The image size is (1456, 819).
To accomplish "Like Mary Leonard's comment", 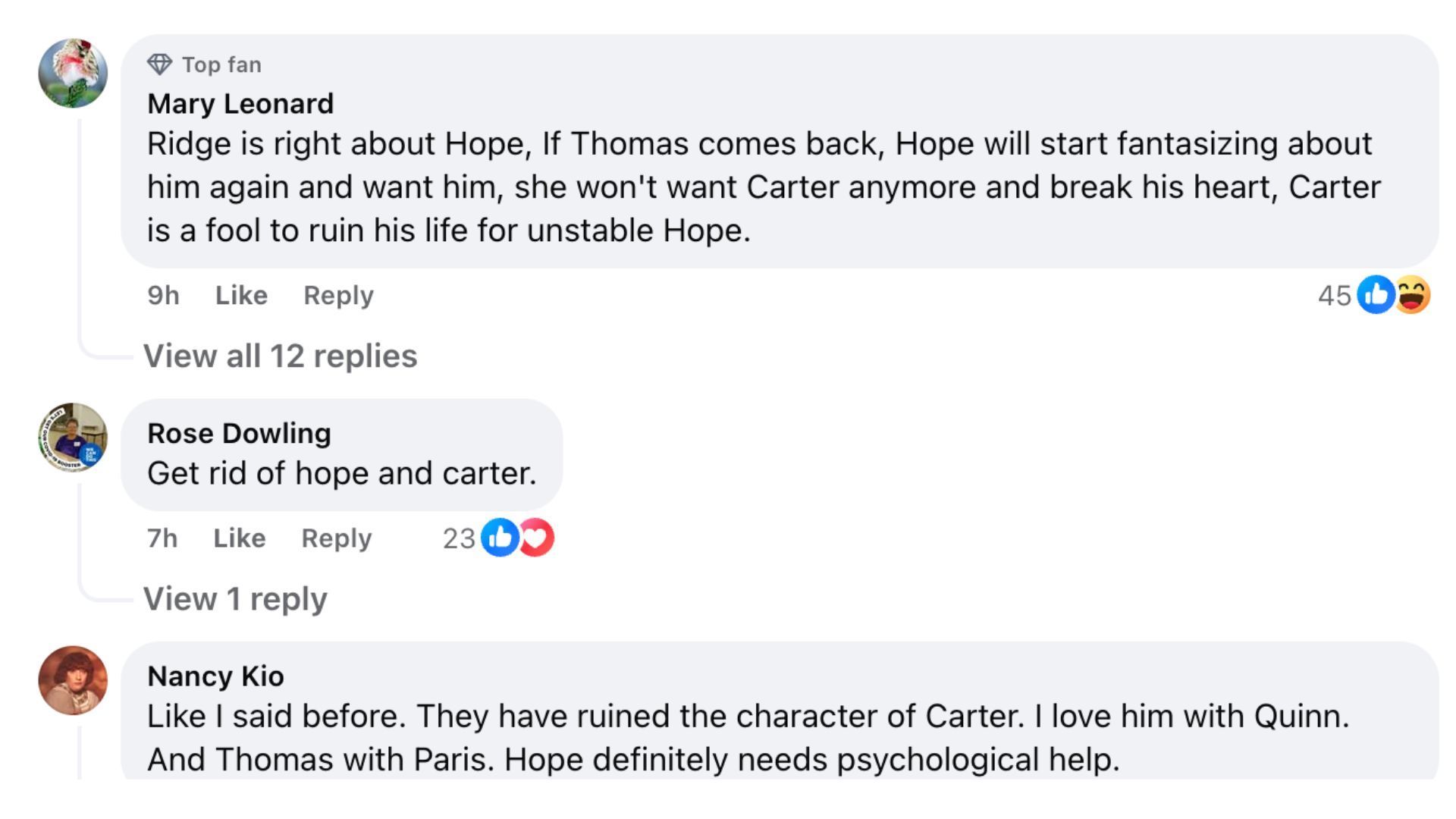I will [x=241, y=295].
